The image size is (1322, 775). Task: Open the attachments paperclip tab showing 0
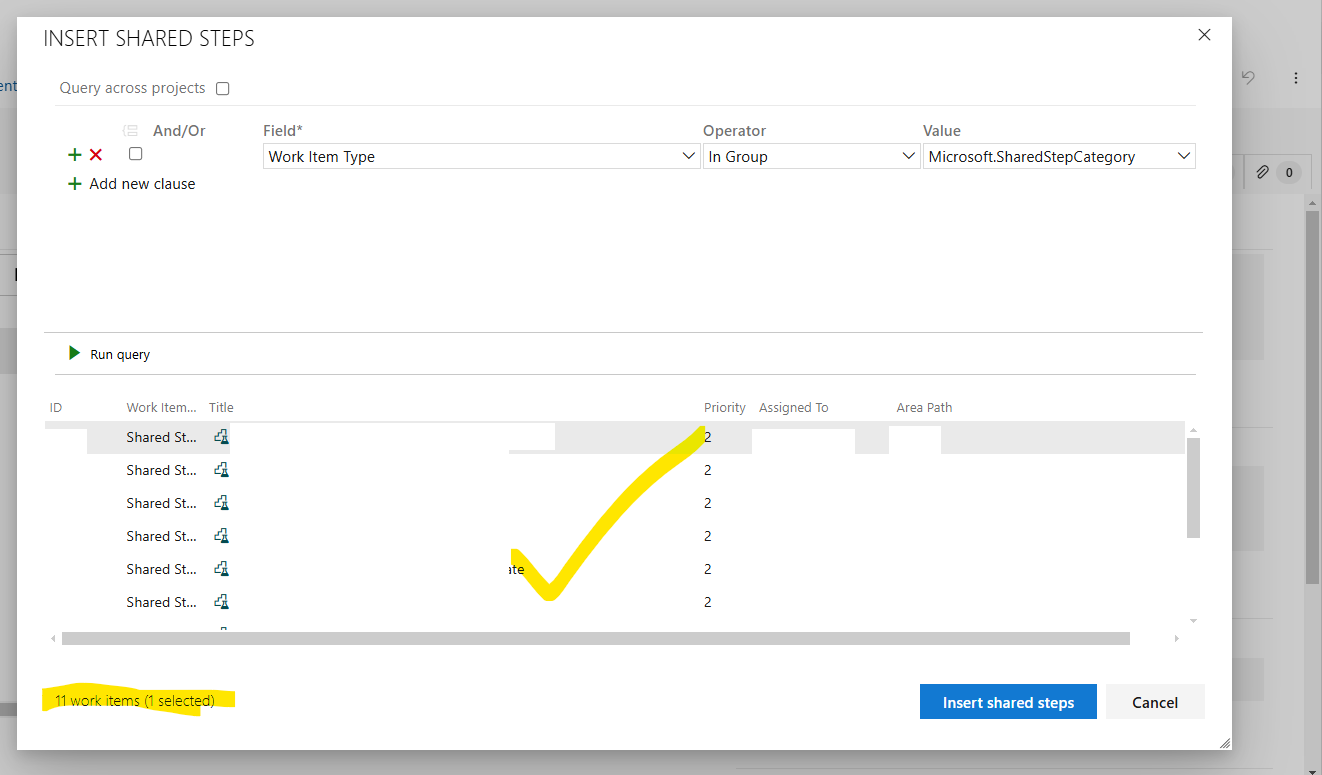coord(1276,173)
